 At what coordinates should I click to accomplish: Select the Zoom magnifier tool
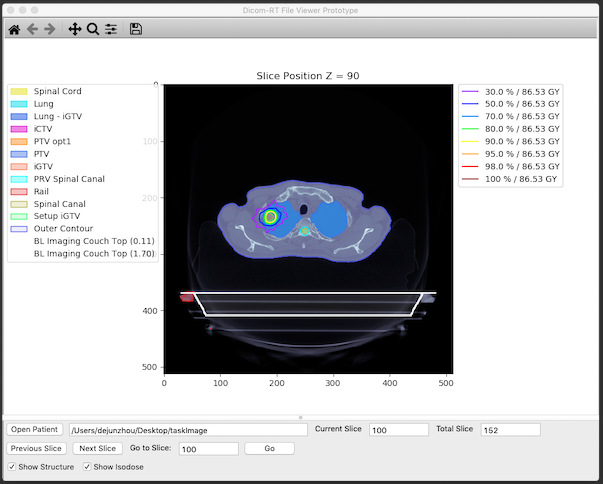click(x=93, y=30)
